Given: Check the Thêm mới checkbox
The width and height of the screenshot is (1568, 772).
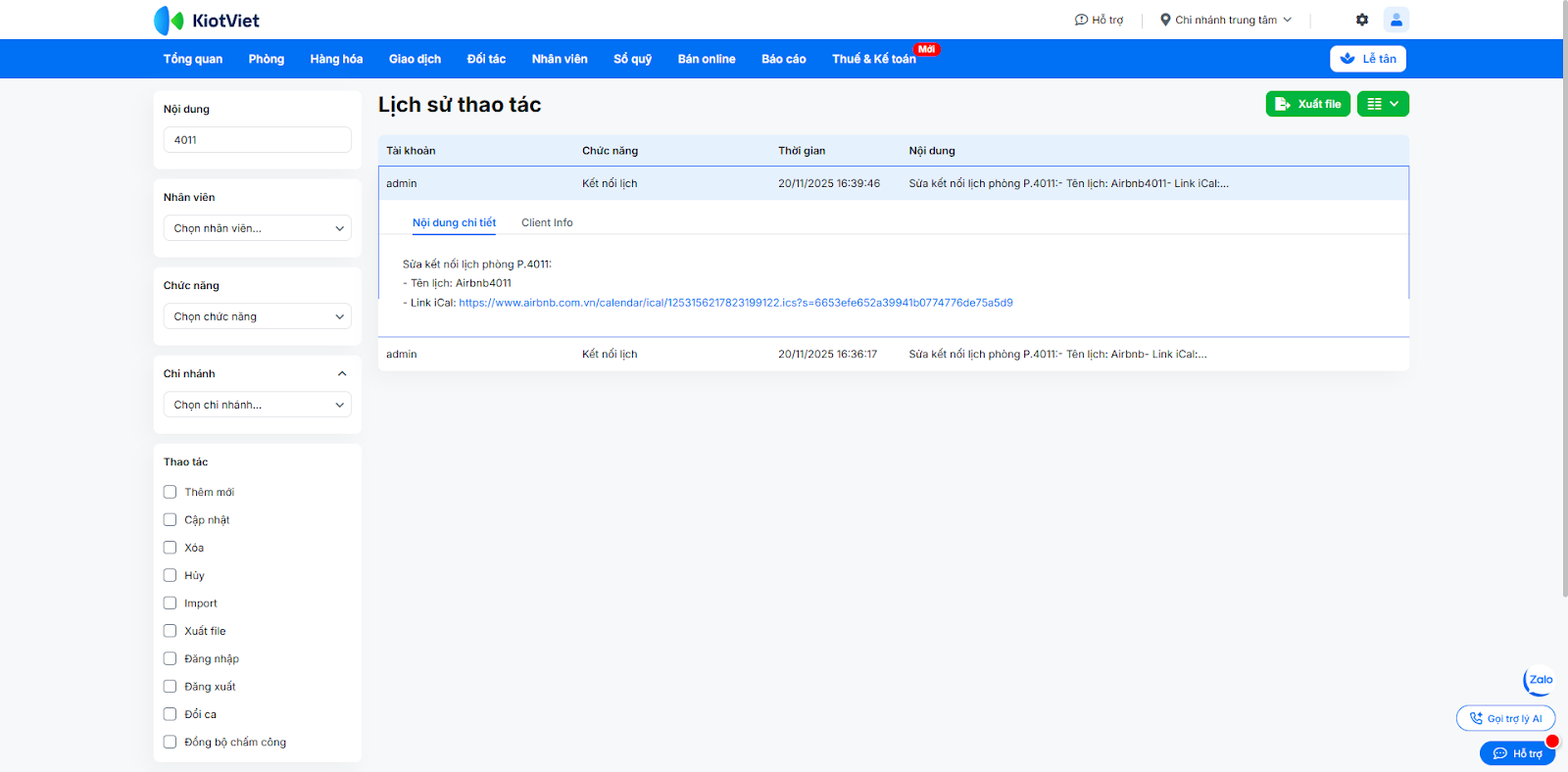Looking at the screenshot, I should coord(171,492).
